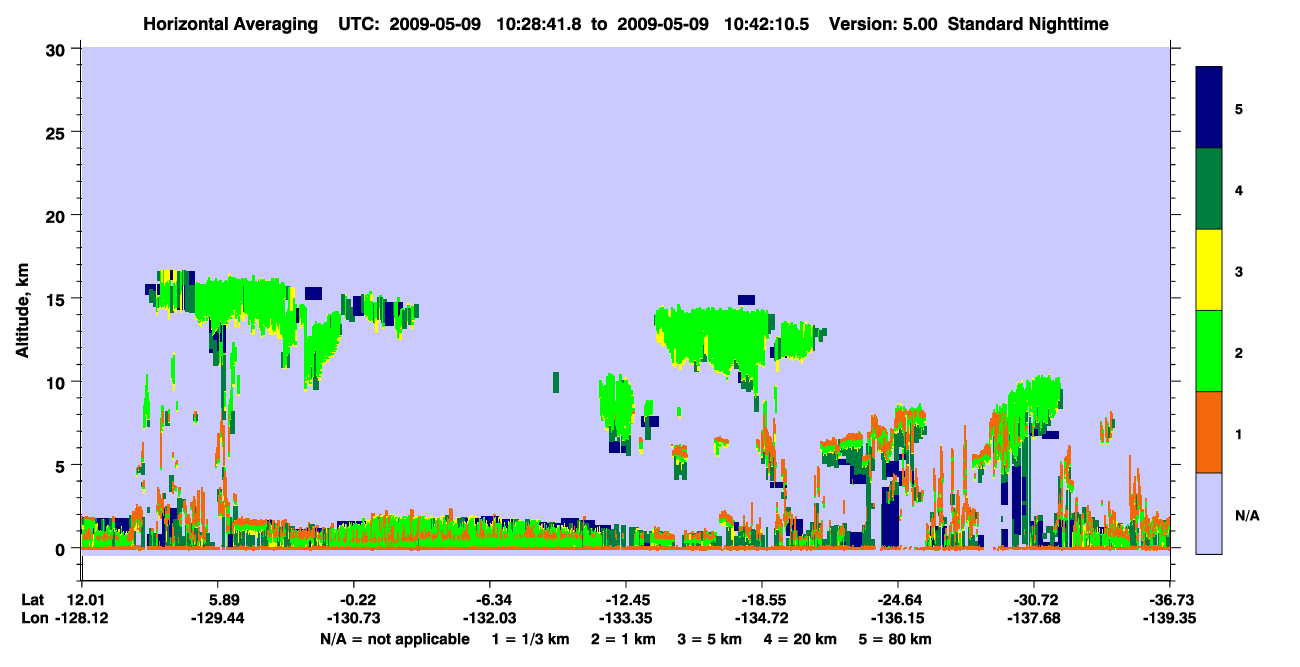Click the '1 = 1/3 km' legend entry

(x=531, y=639)
